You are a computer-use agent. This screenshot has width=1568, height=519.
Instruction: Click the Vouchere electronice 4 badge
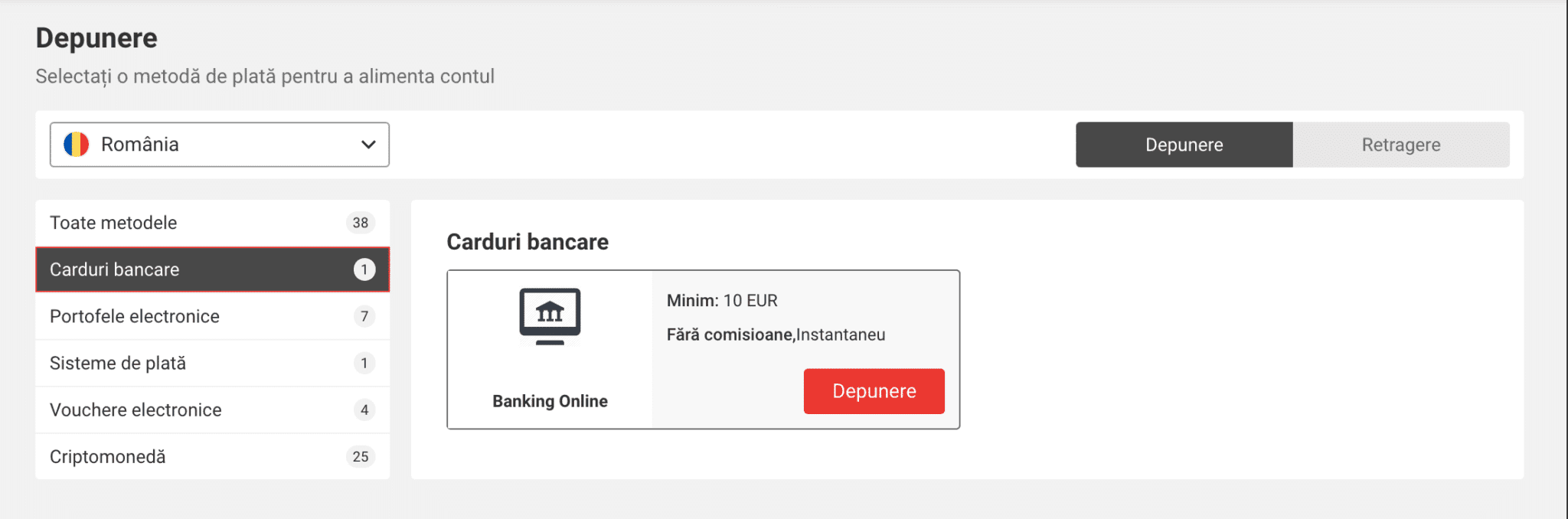pyautogui.click(x=364, y=410)
